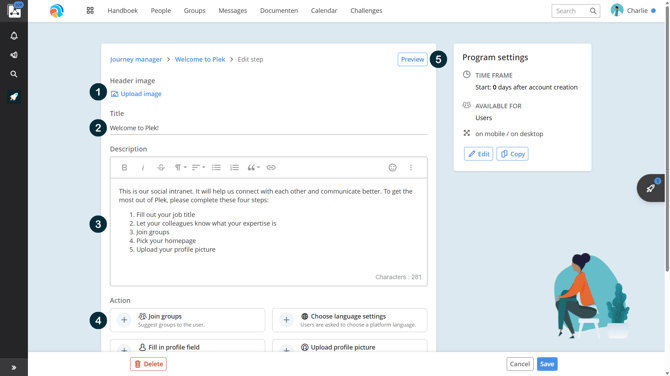Click into the description text area
This screenshot has height=376, width=670.
pyautogui.click(x=268, y=232)
